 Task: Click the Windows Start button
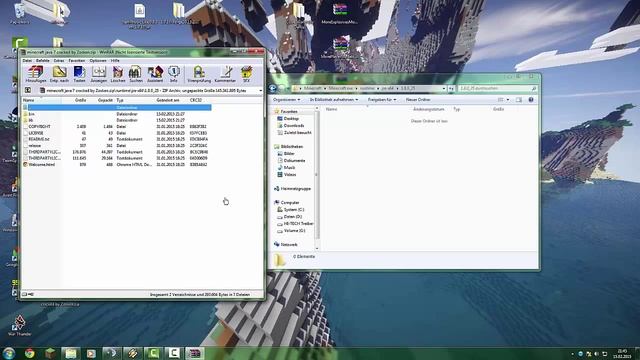(9, 353)
